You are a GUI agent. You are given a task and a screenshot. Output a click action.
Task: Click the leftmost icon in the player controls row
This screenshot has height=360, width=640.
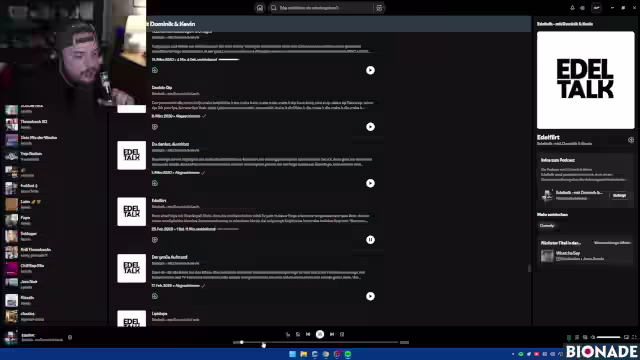coord(288,334)
